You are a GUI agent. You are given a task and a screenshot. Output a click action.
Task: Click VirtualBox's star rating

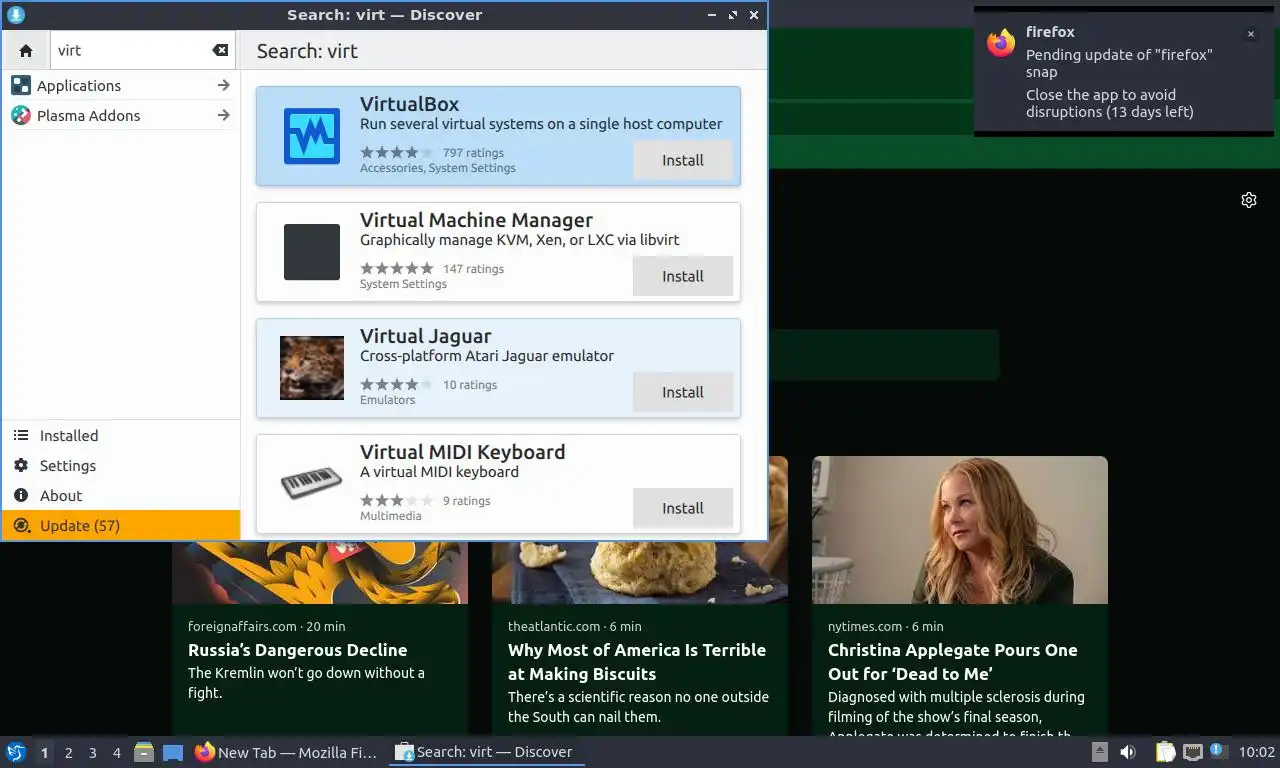click(397, 153)
